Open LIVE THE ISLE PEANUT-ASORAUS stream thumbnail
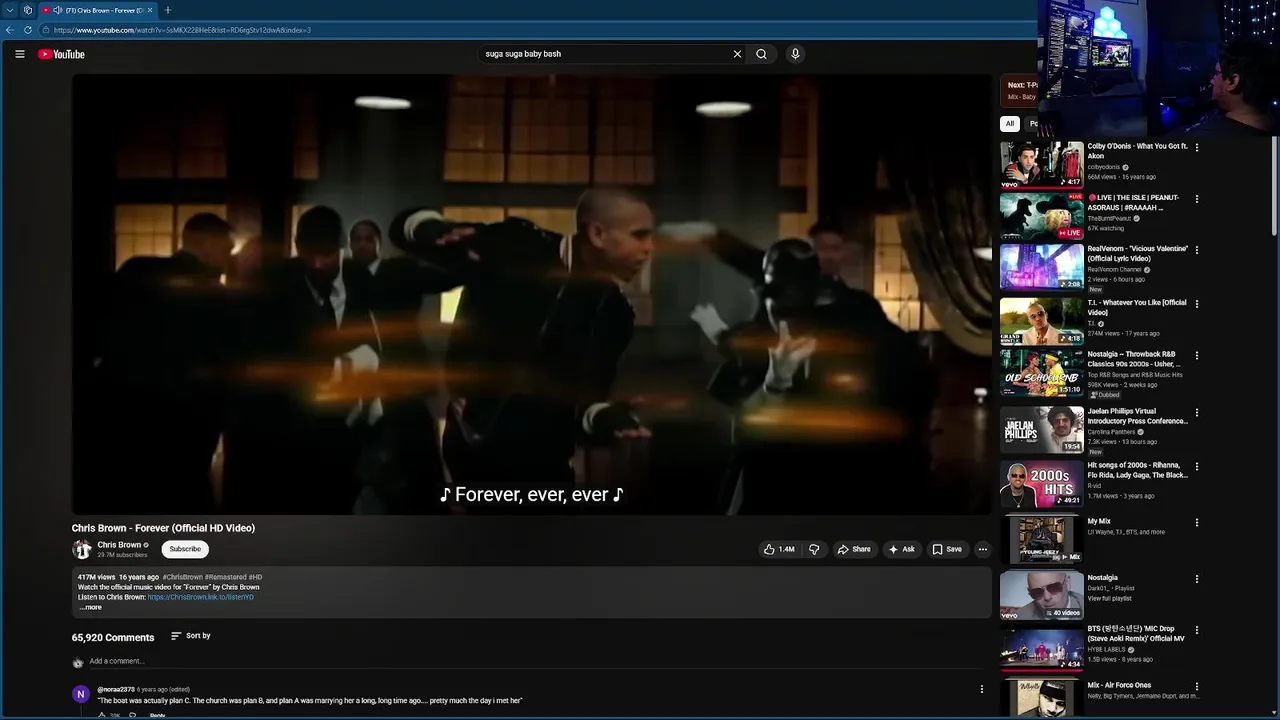Image resolution: width=1280 pixels, height=720 pixels. click(x=1041, y=216)
